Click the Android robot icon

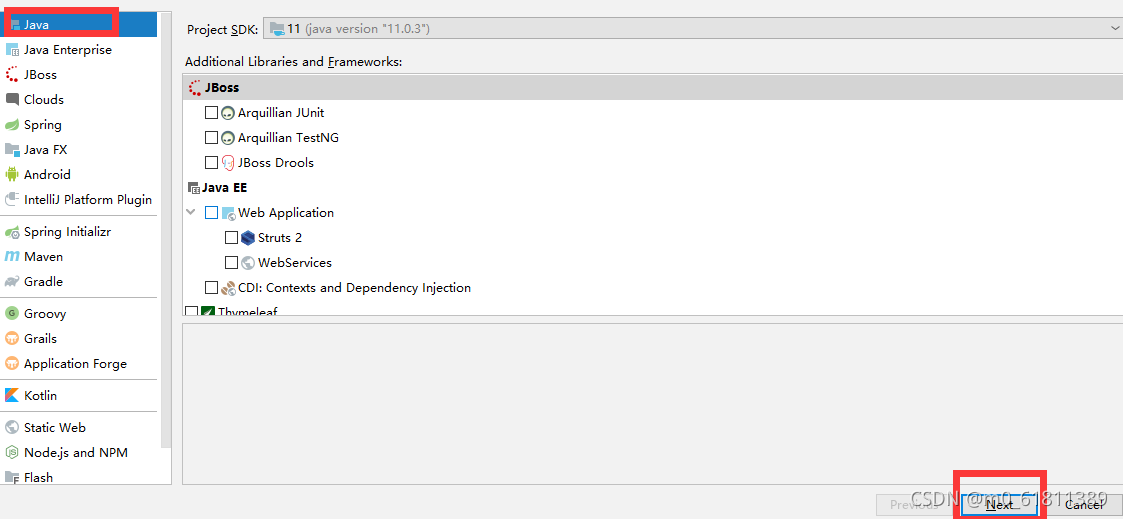point(11,174)
